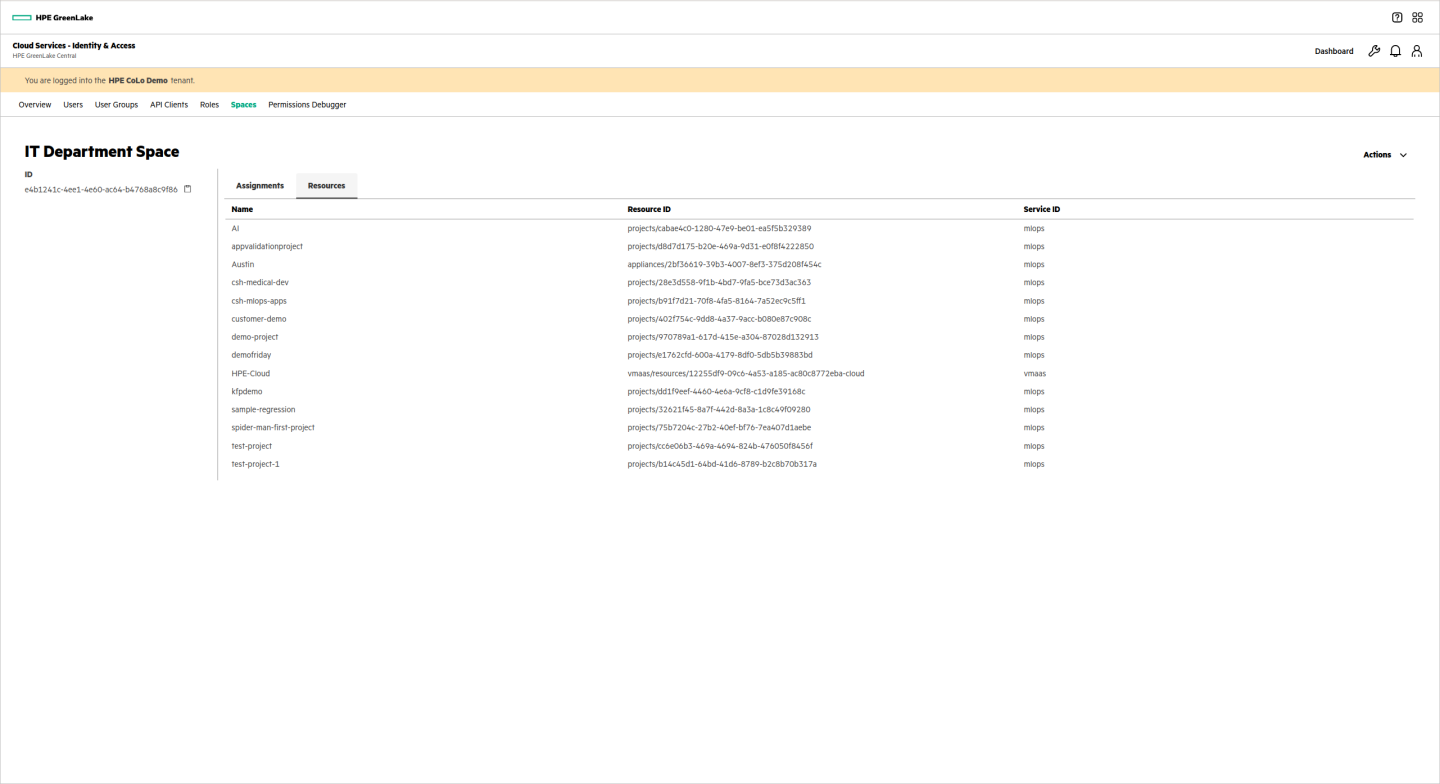Viewport: 1440px width, 784px height.
Task: Expand the Actions dropdown menu
Action: coord(1385,155)
